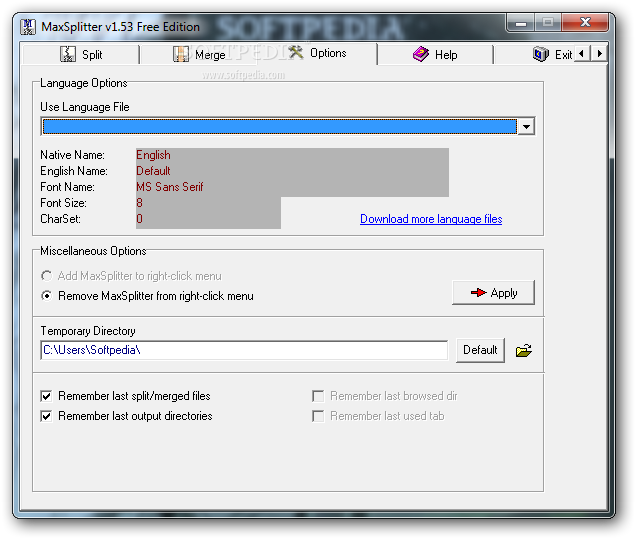Image resolution: width=636 pixels, height=539 pixels.
Task: Click the Merge tab icon
Action: pyautogui.click(x=181, y=54)
